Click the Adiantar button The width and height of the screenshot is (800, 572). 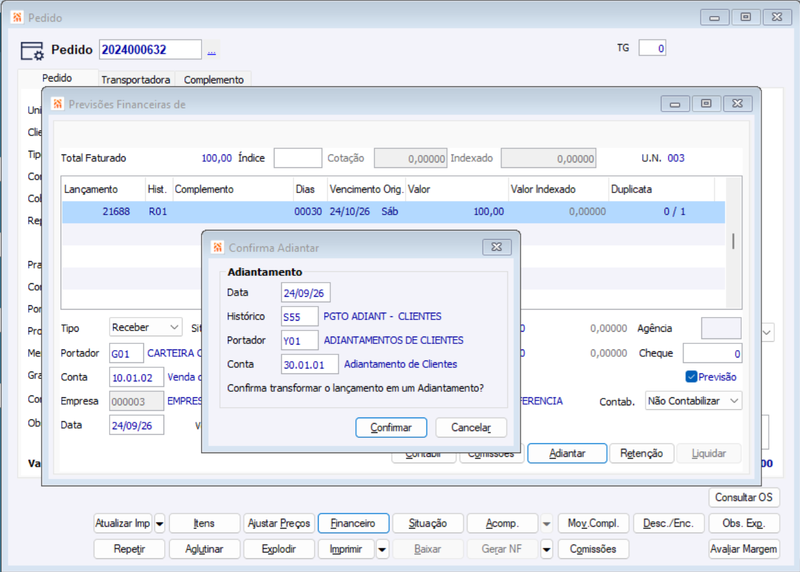[x=567, y=453]
